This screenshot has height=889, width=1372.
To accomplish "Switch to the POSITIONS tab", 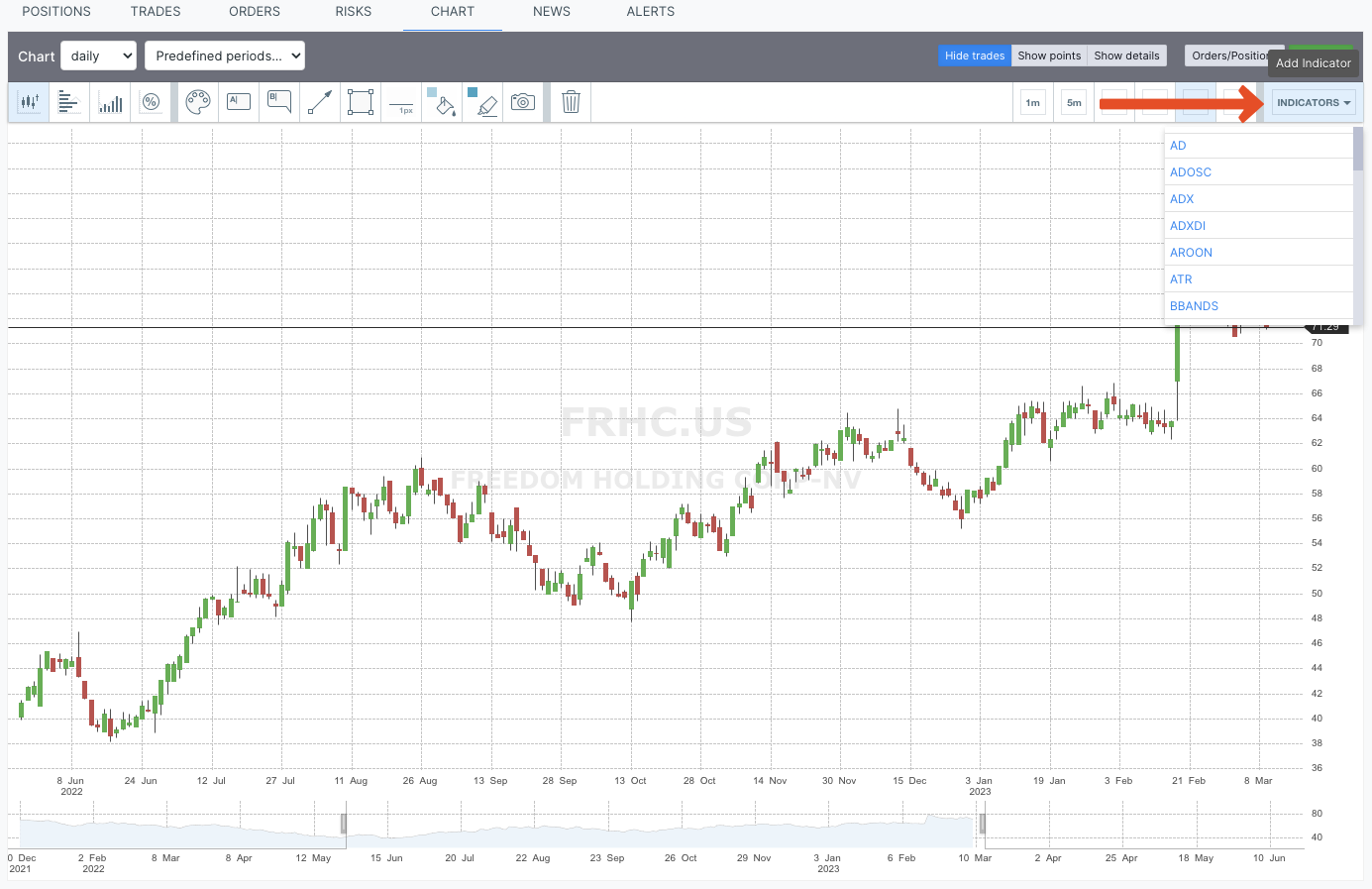I will pyautogui.click(x=56, y=12).
